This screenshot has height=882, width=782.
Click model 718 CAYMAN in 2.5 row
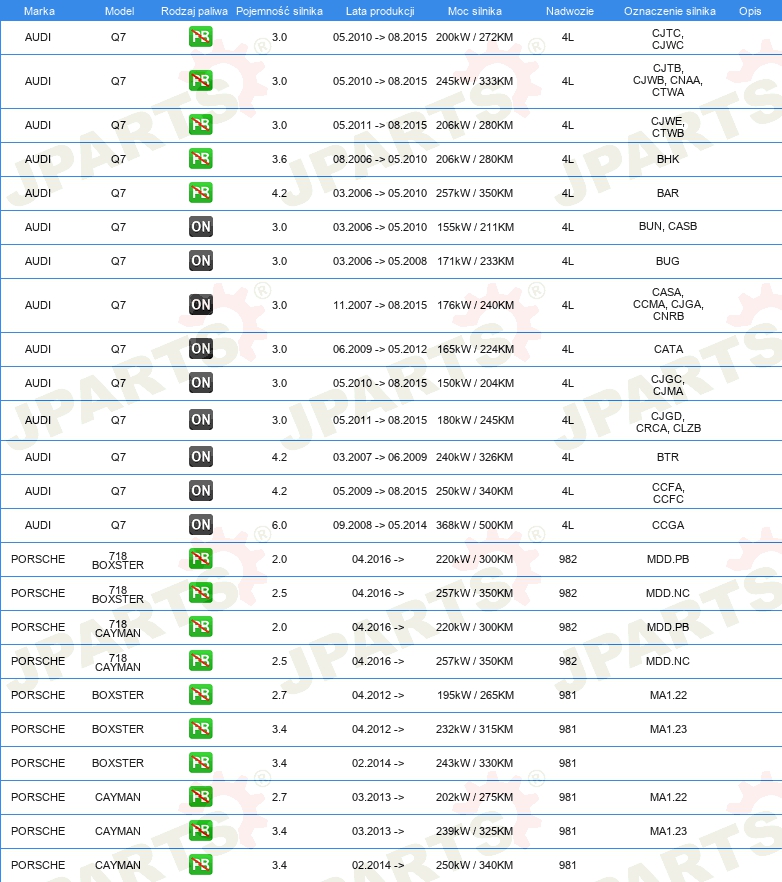pos(118,662)
